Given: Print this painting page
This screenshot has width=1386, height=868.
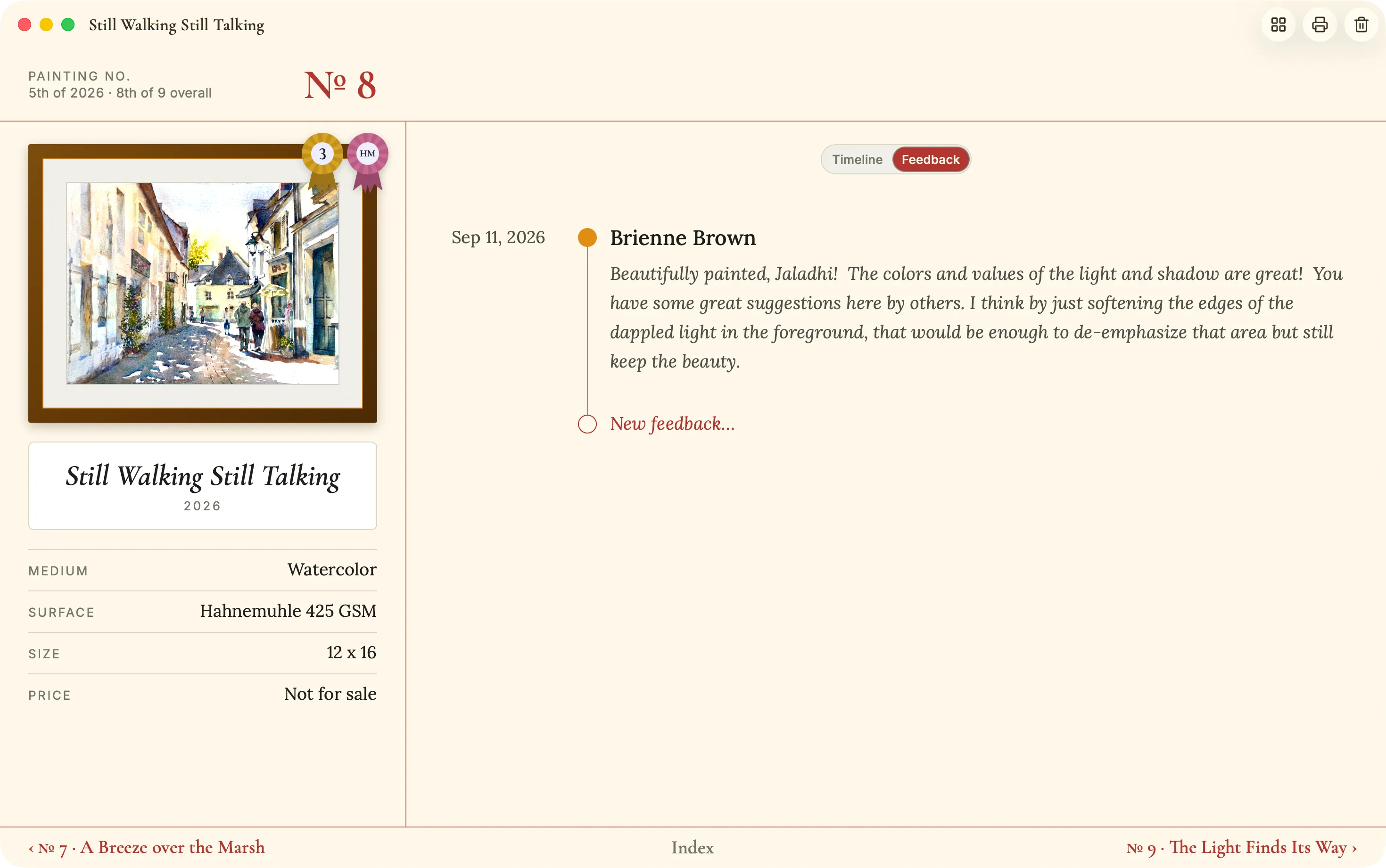Looking at the screenshot, I should coord(1320,25).
